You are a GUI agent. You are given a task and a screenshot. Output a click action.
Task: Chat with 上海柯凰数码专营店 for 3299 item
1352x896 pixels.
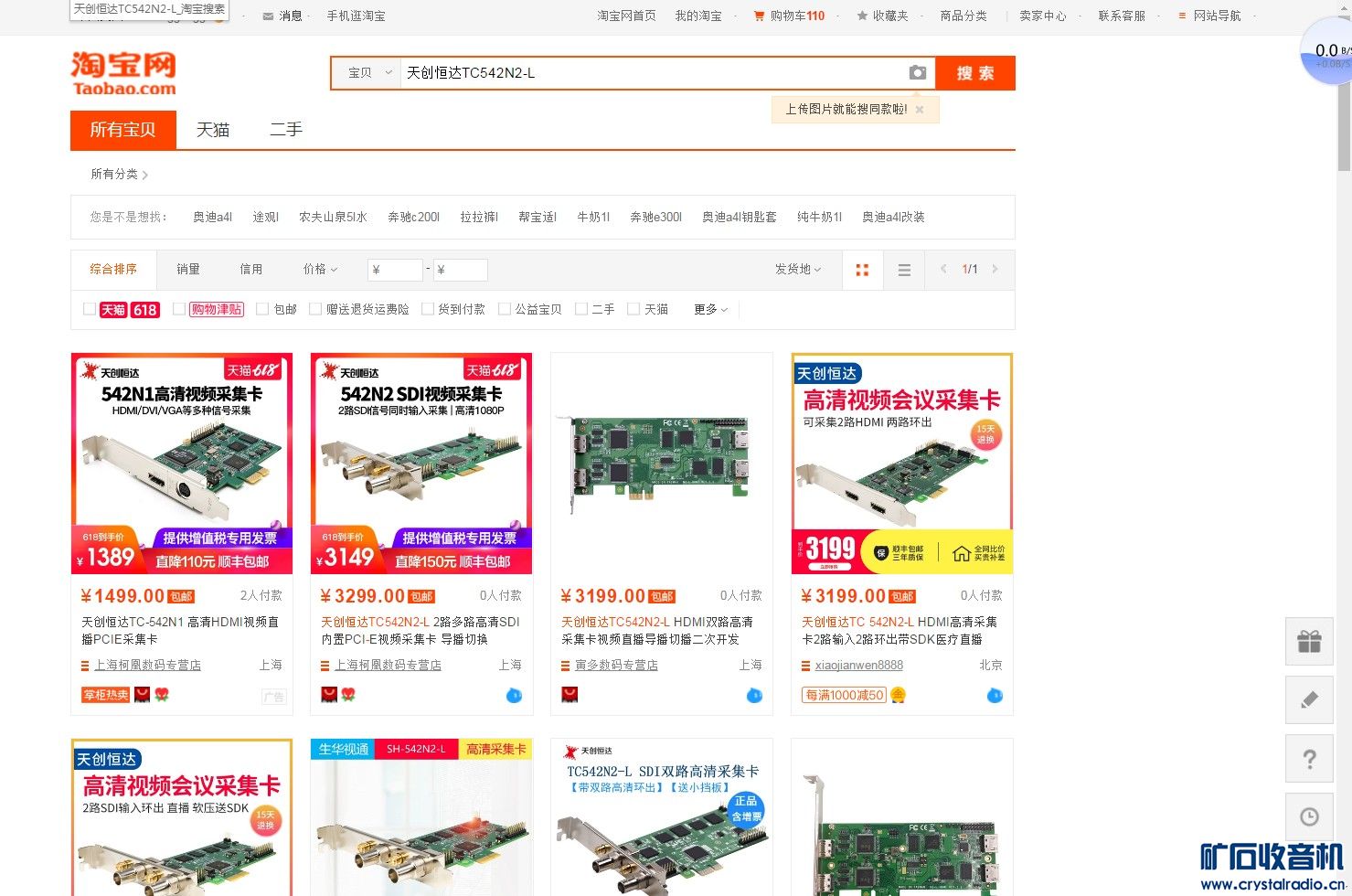pos(514,696)
